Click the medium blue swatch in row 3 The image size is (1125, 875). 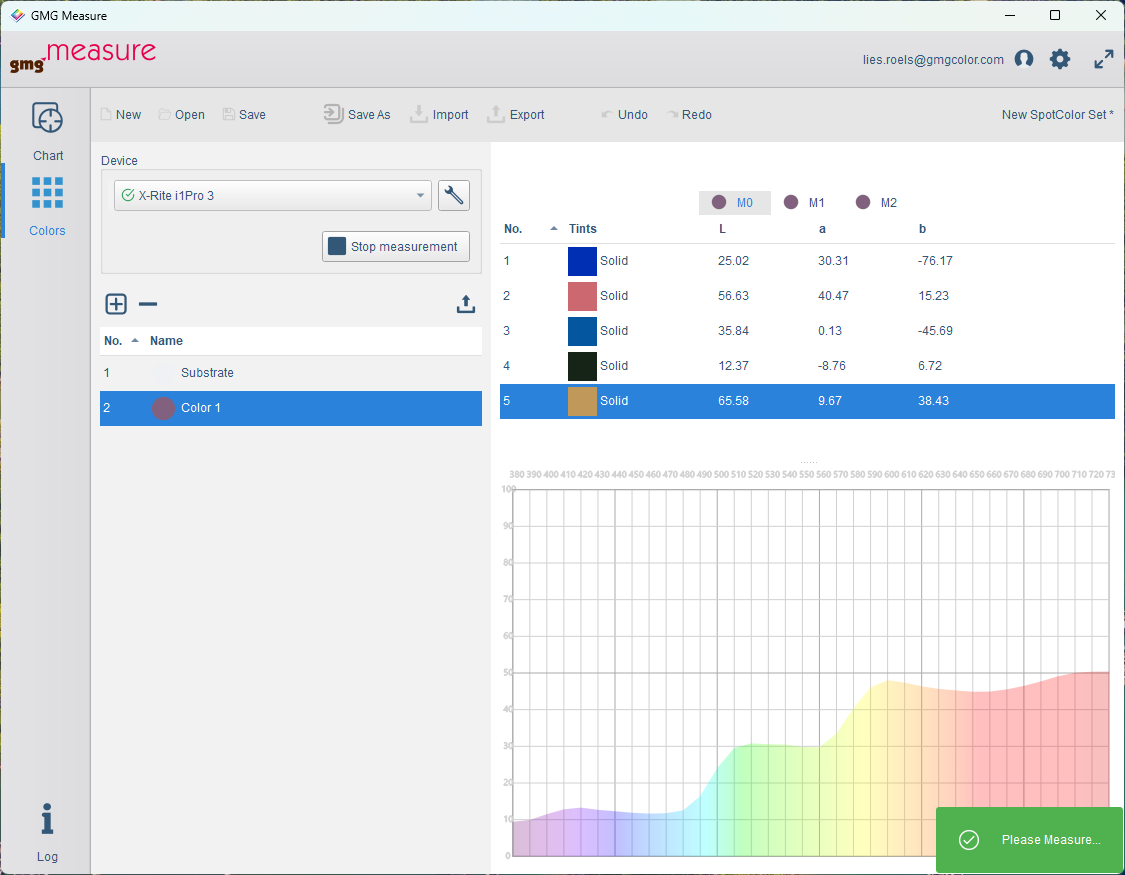pos(583,331)
